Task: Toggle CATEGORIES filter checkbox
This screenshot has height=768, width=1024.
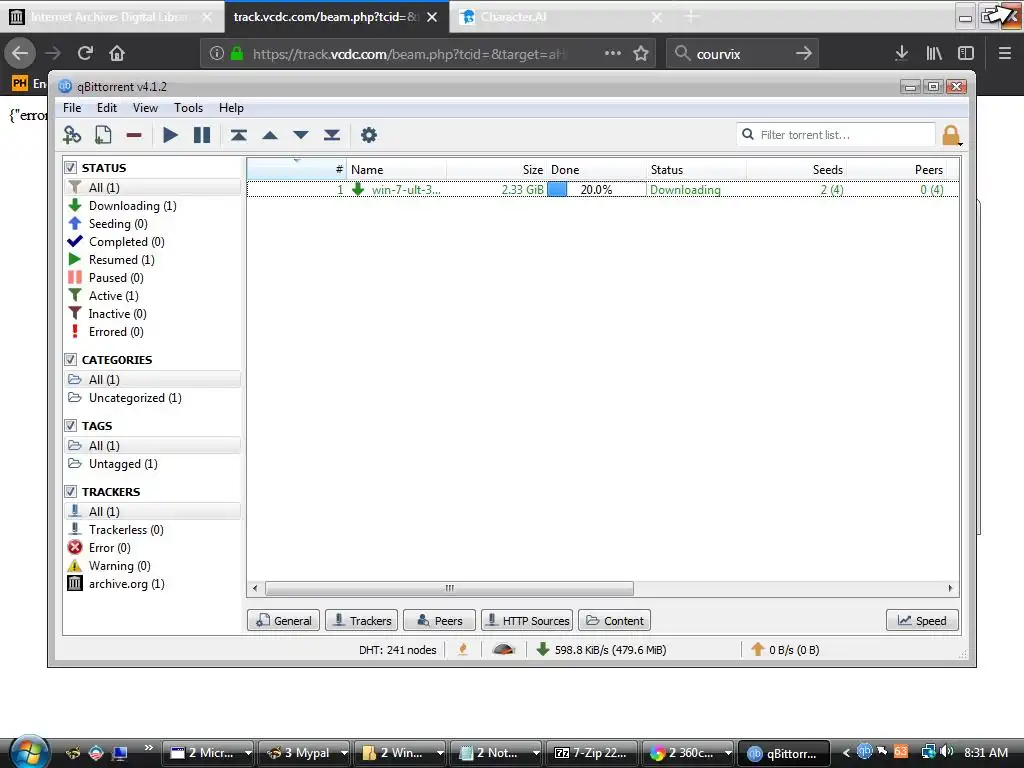Action: [71, 359]
